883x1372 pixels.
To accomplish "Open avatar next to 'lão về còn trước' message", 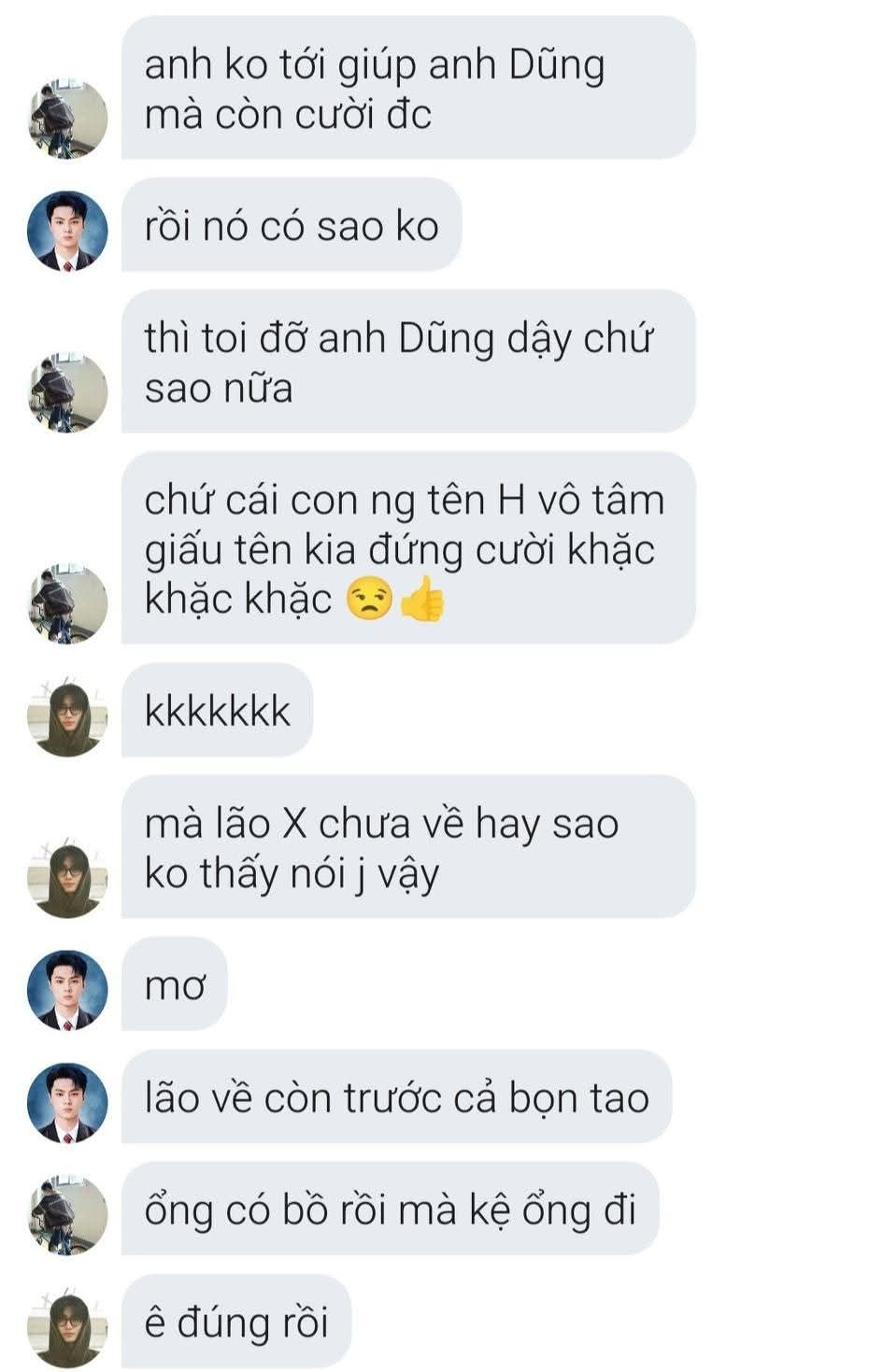I will [67, 1102].
